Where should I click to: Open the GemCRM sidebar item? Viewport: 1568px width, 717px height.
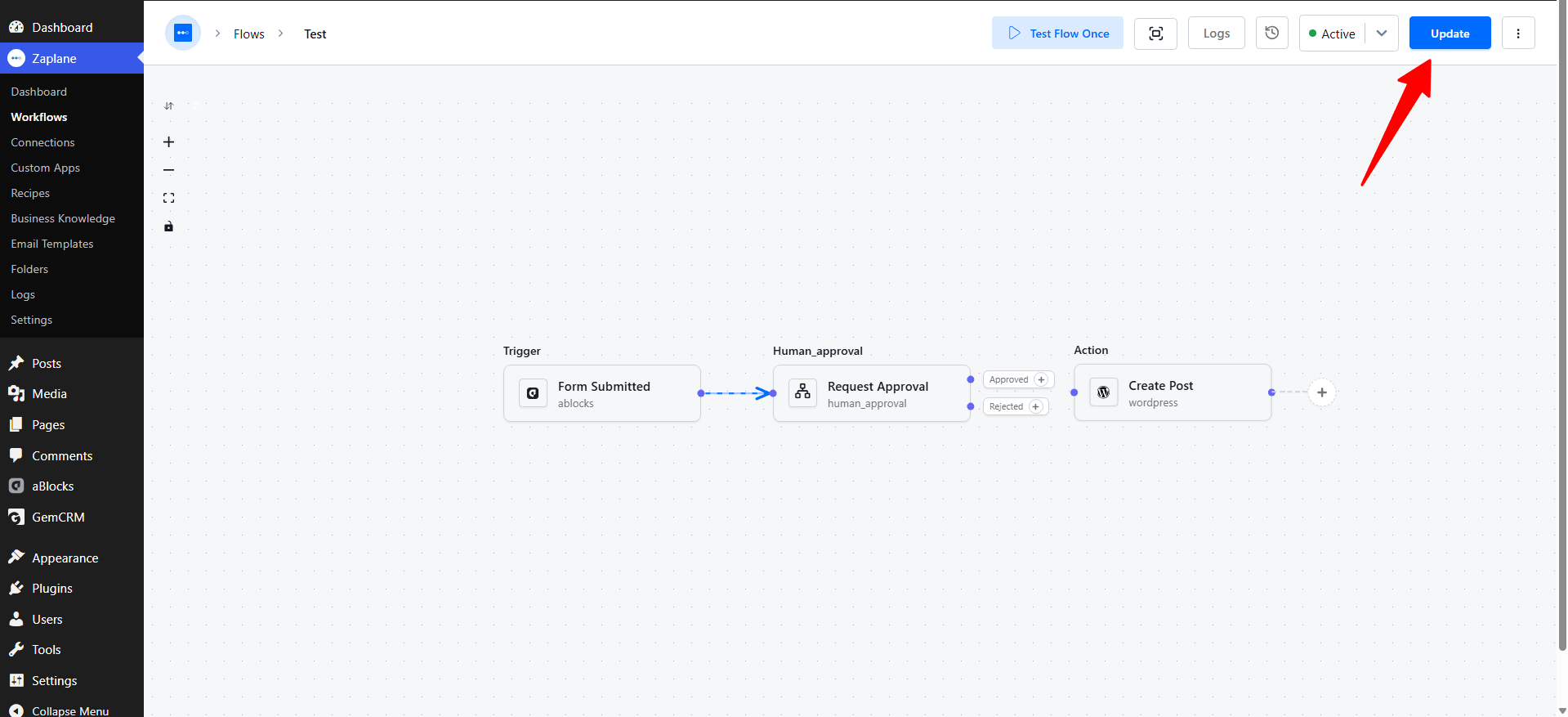tap(72, 518)
